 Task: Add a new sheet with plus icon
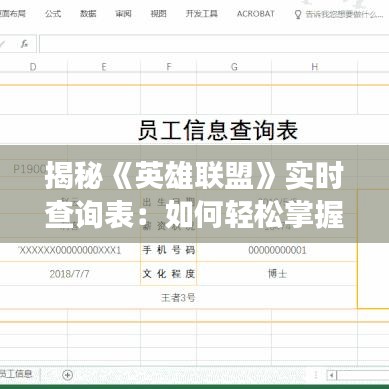[68, 375]
